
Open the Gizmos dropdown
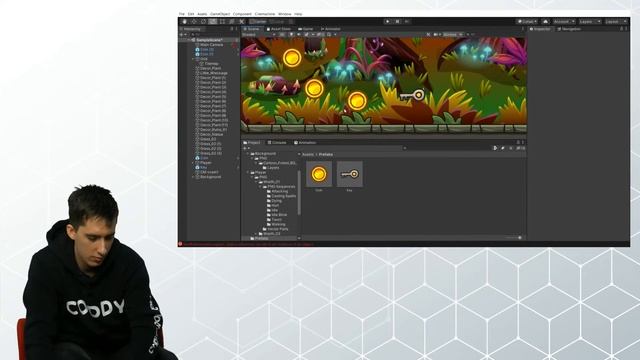(x=452, y=35)
